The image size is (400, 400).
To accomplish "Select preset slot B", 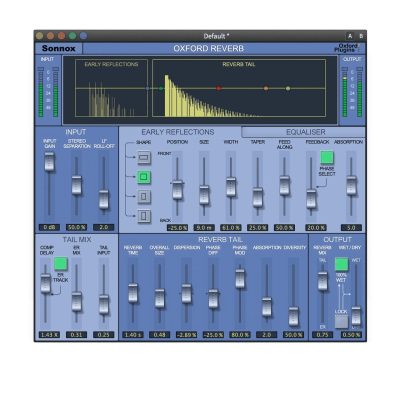I will (x=360, y=36).
